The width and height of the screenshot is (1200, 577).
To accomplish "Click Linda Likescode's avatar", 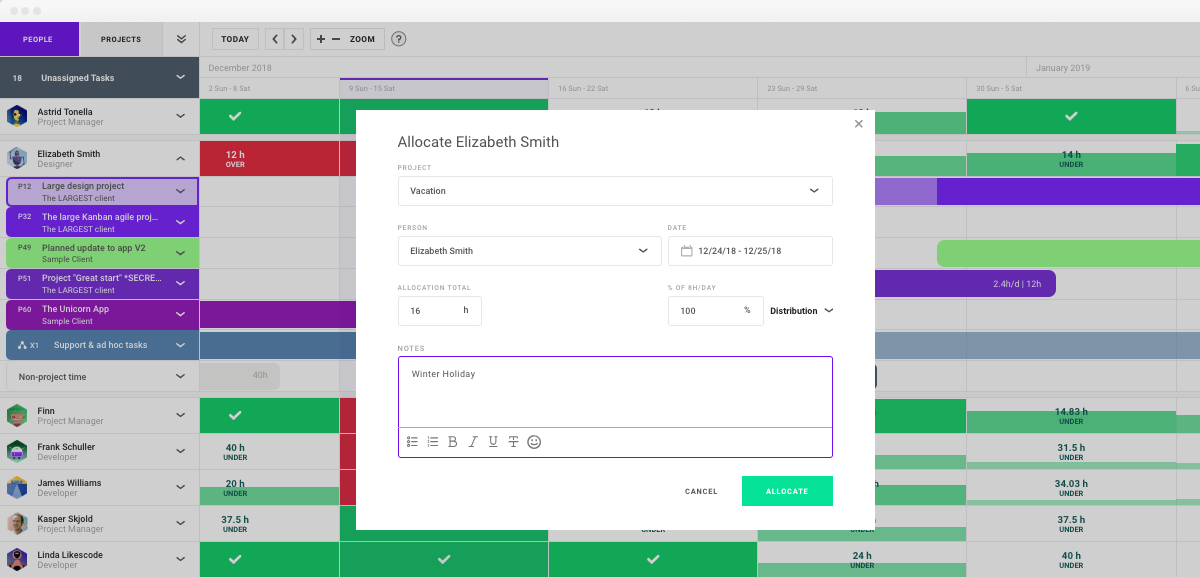I will 17,560.
